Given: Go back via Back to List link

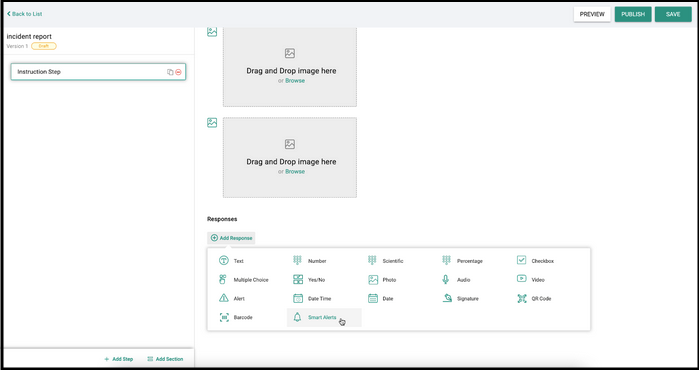Looking at the screenshot, I should pos(25,14).
